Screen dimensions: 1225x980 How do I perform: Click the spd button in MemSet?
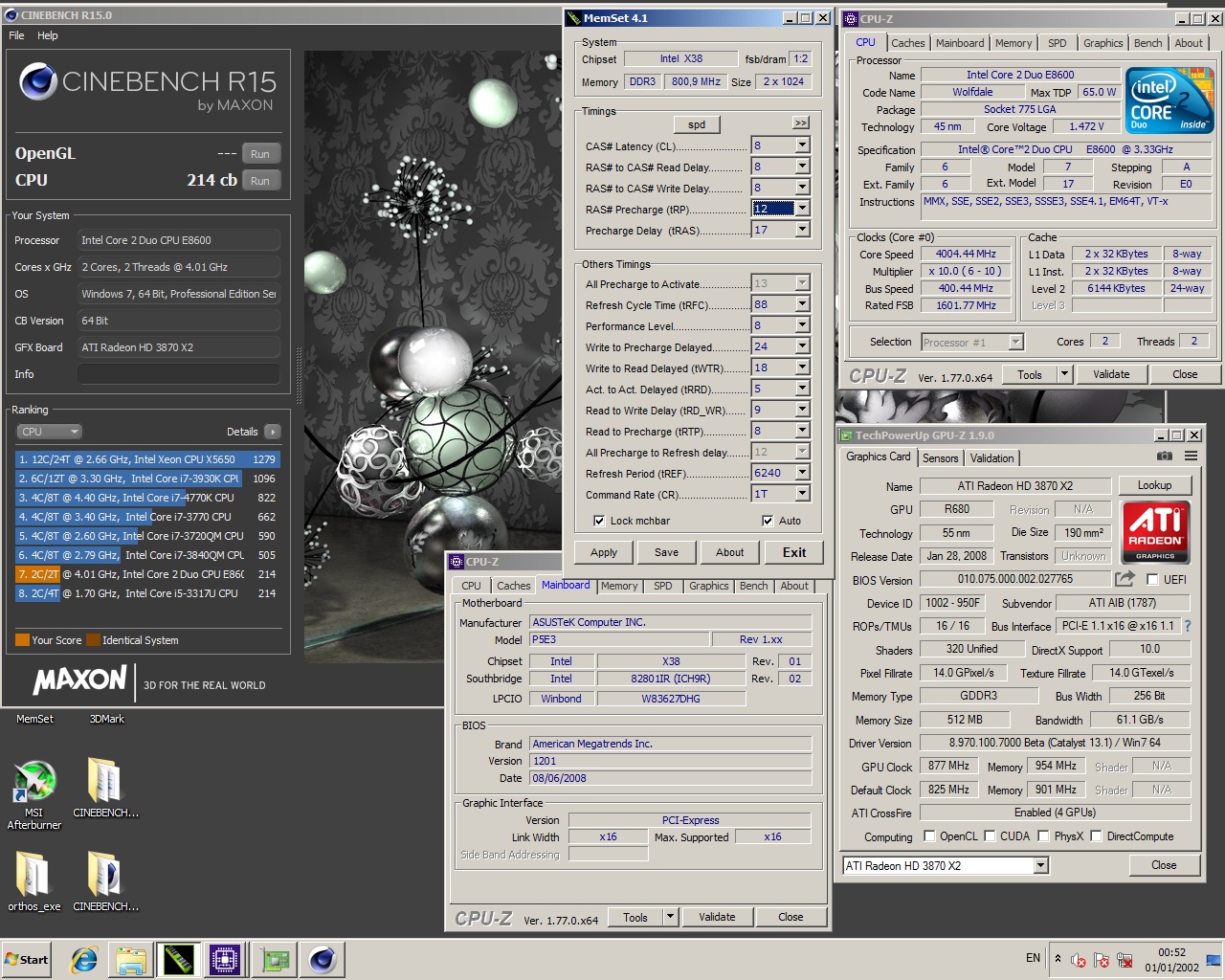point(697,124)
